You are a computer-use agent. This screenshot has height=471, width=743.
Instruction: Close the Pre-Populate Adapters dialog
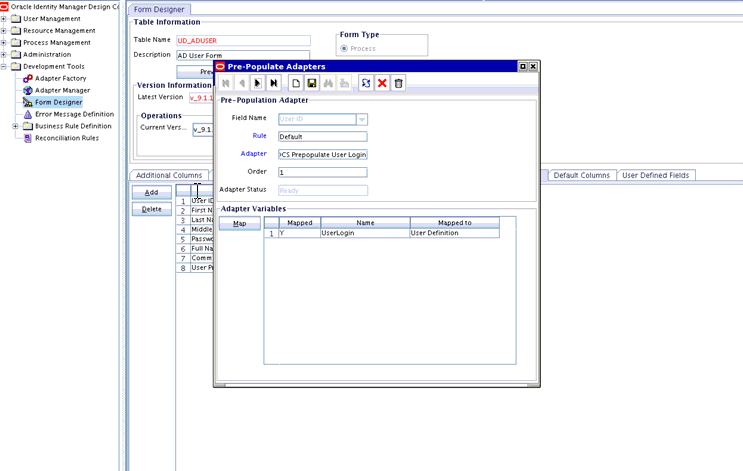tap(533, 66)
